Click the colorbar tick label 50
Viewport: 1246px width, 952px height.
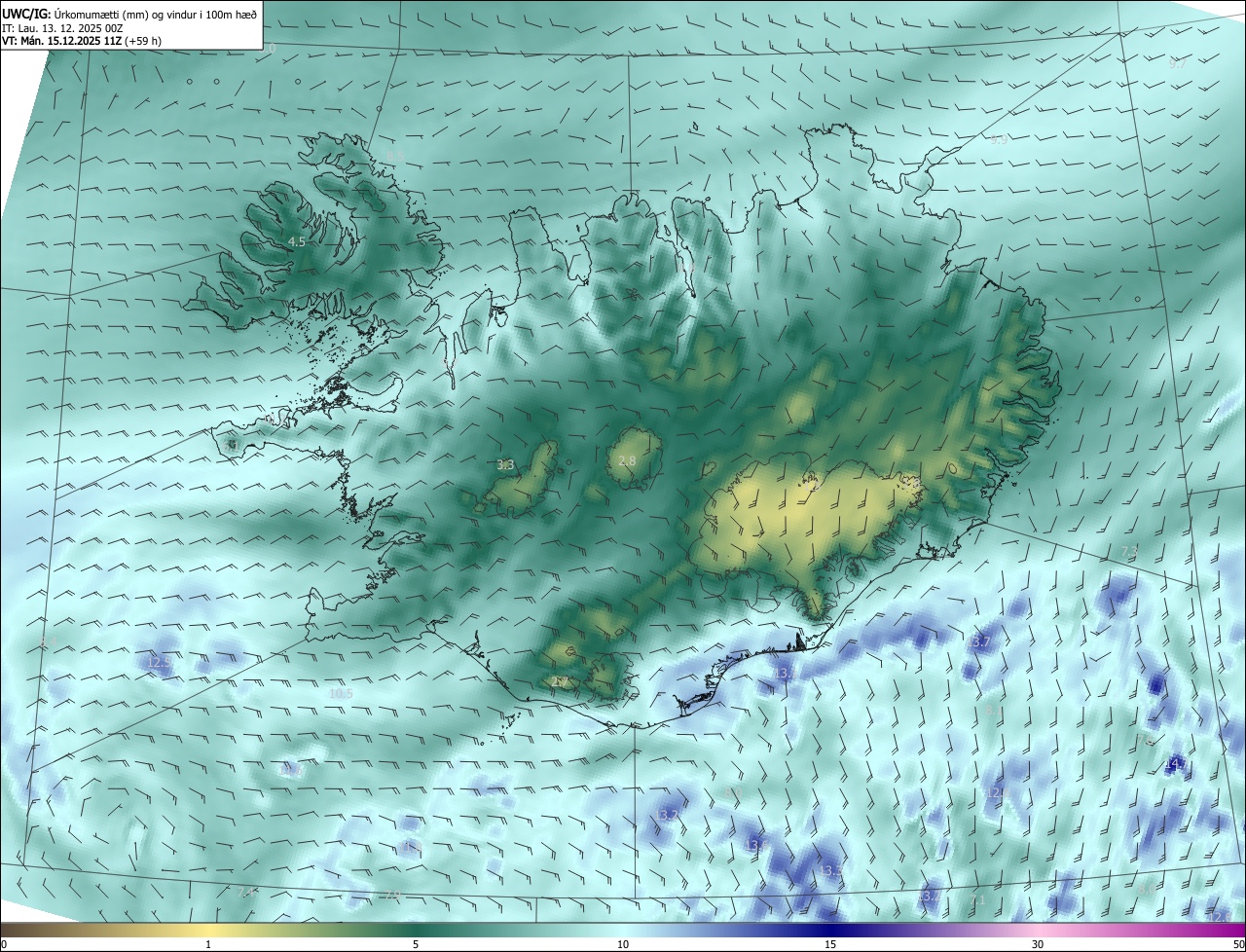coord(1238,944)
